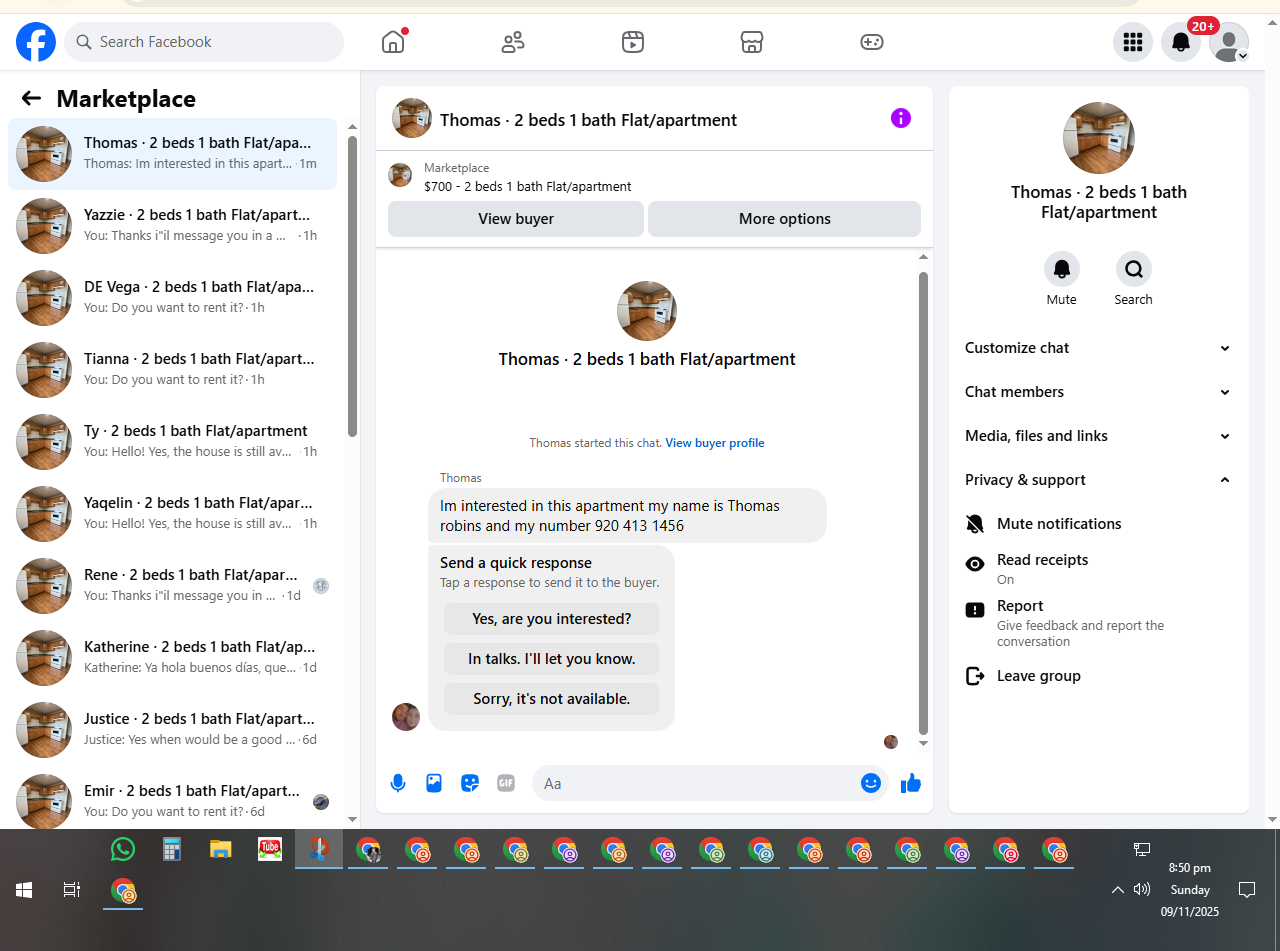Viewport: 1280px width, 951px height.
Task: Send 'Sorry, it's not available.' response
Action: point(552,699)
